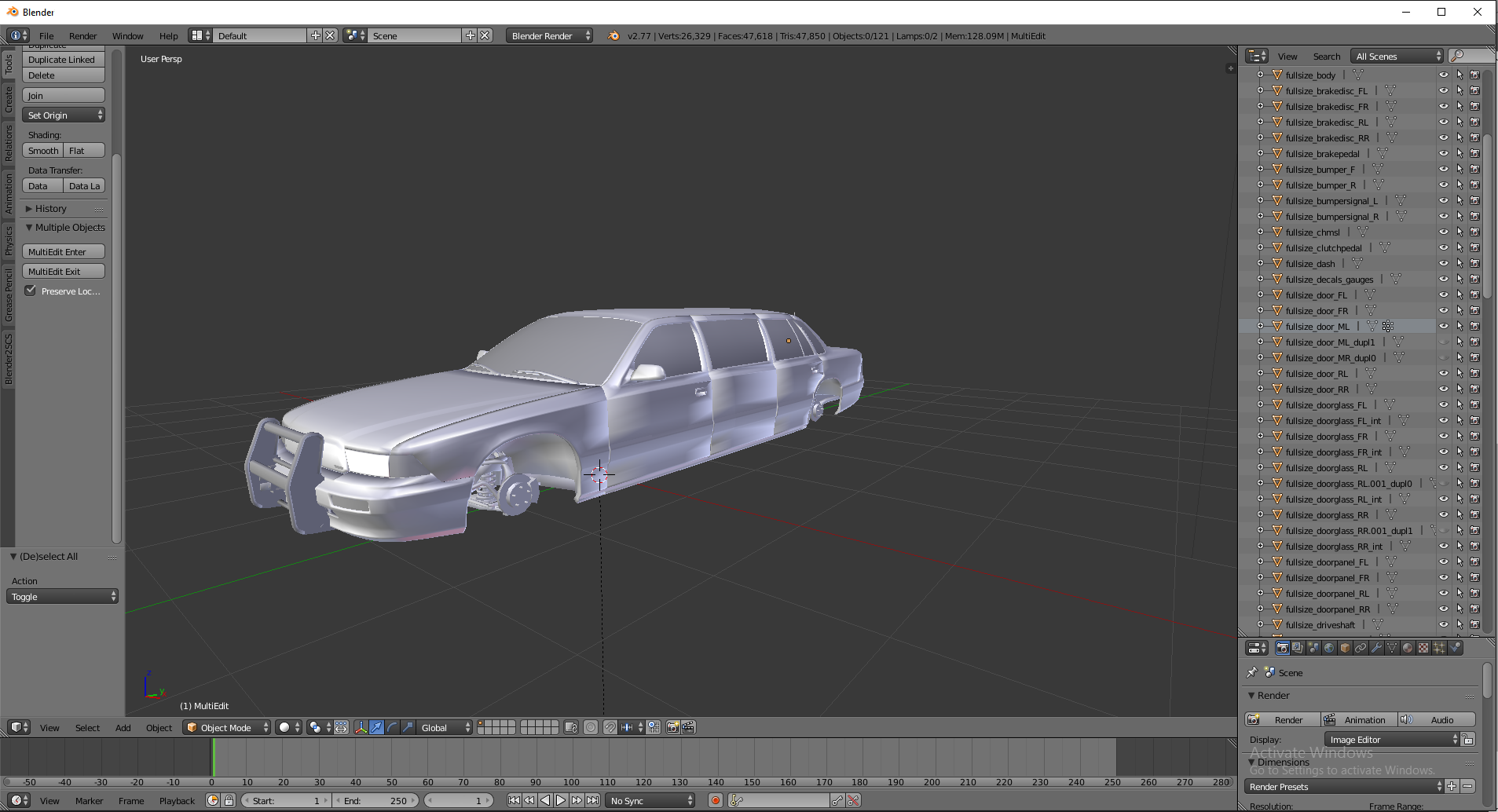This screenshot has height=812, width=1498.
Task: Expand the History panel
Action: pyautogui.click(x=50, y=209)
